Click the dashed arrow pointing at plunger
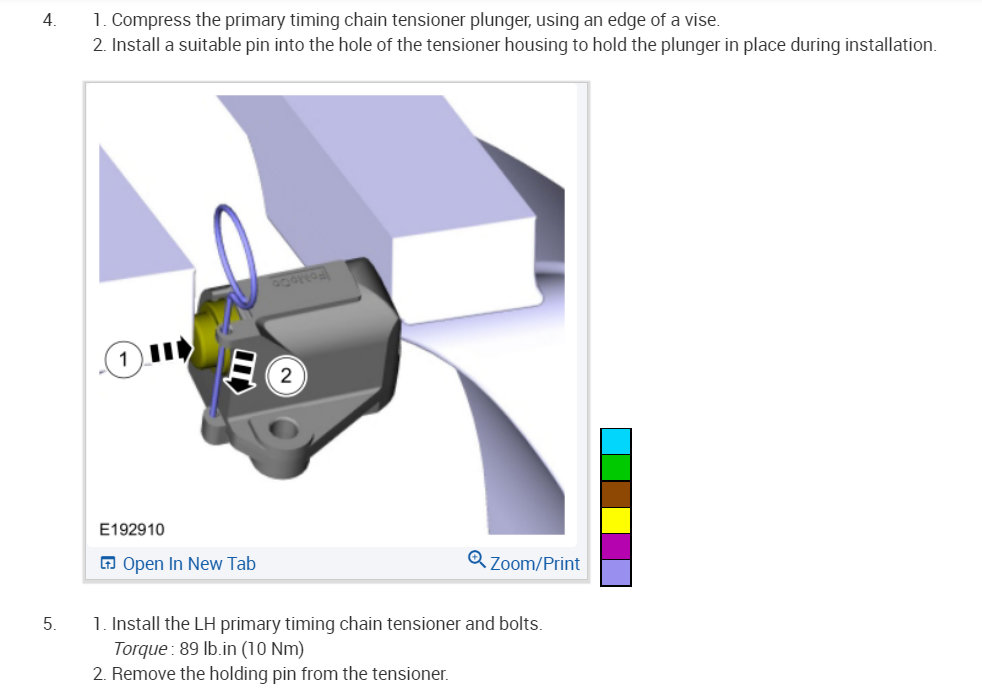The image size is (982, 694). tap(170, 350)
